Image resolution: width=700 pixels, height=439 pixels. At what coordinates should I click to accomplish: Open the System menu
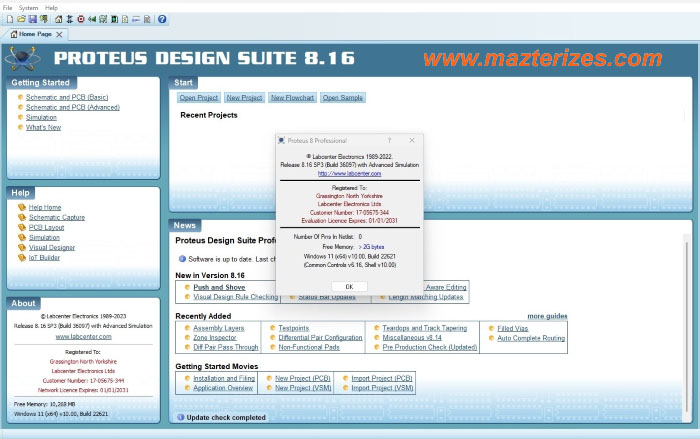coord(28,8)
